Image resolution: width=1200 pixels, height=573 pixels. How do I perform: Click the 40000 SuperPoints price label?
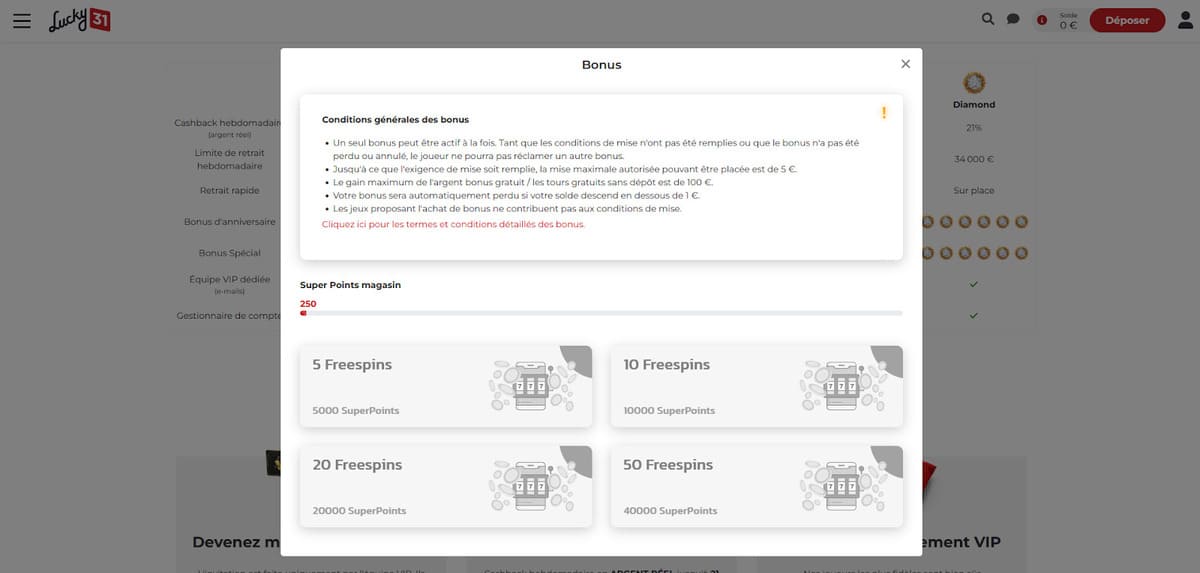pyautogui.click(x=670, y=510)
